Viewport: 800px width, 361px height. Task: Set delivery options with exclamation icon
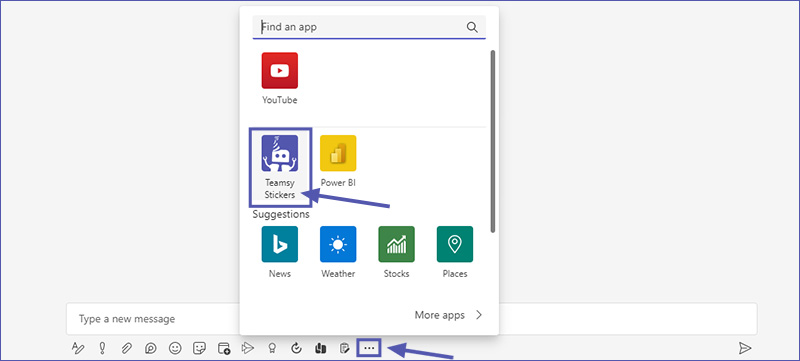click(x=103, y=348)
